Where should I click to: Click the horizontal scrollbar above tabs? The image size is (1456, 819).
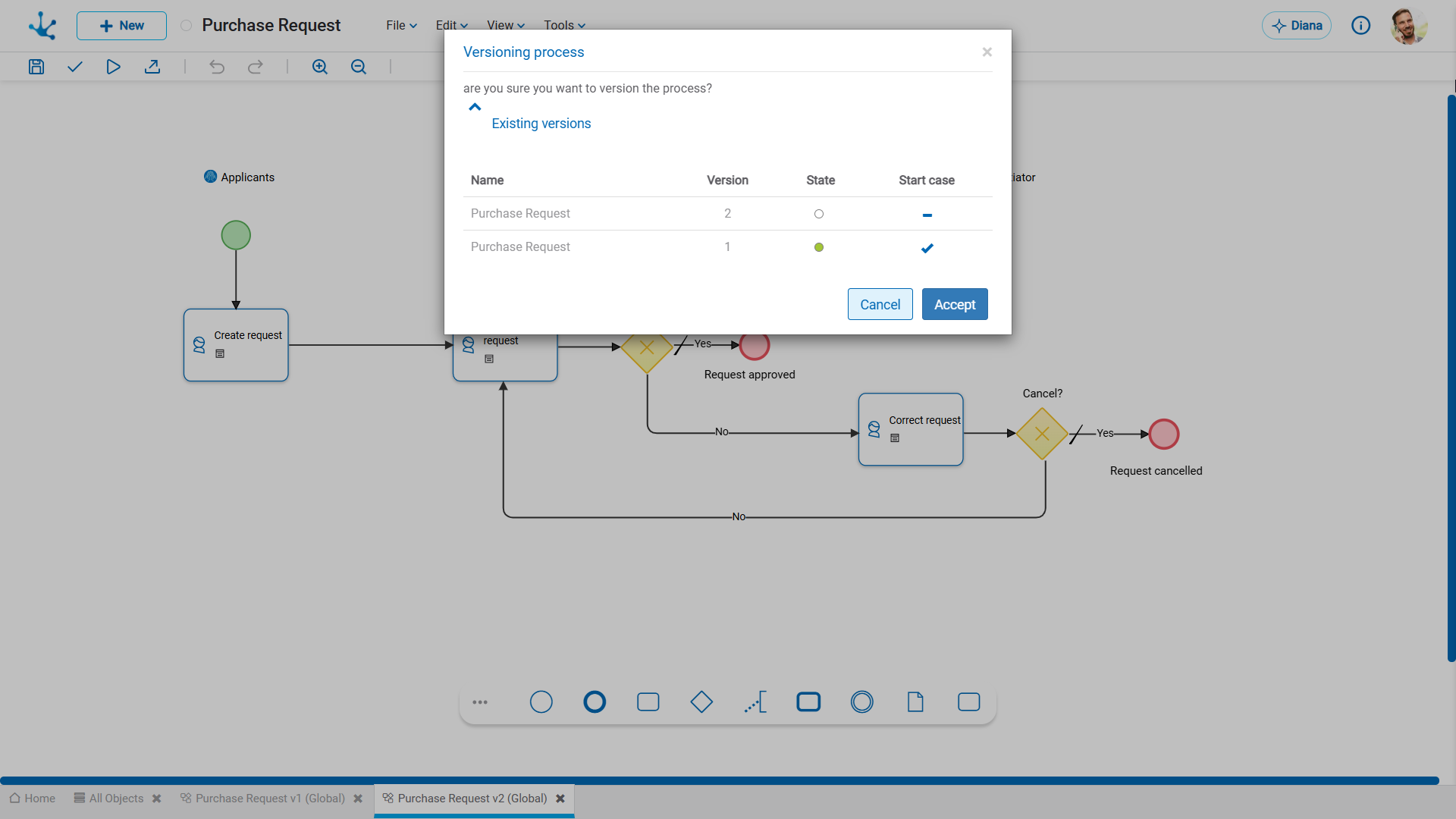tap(720, 780)
